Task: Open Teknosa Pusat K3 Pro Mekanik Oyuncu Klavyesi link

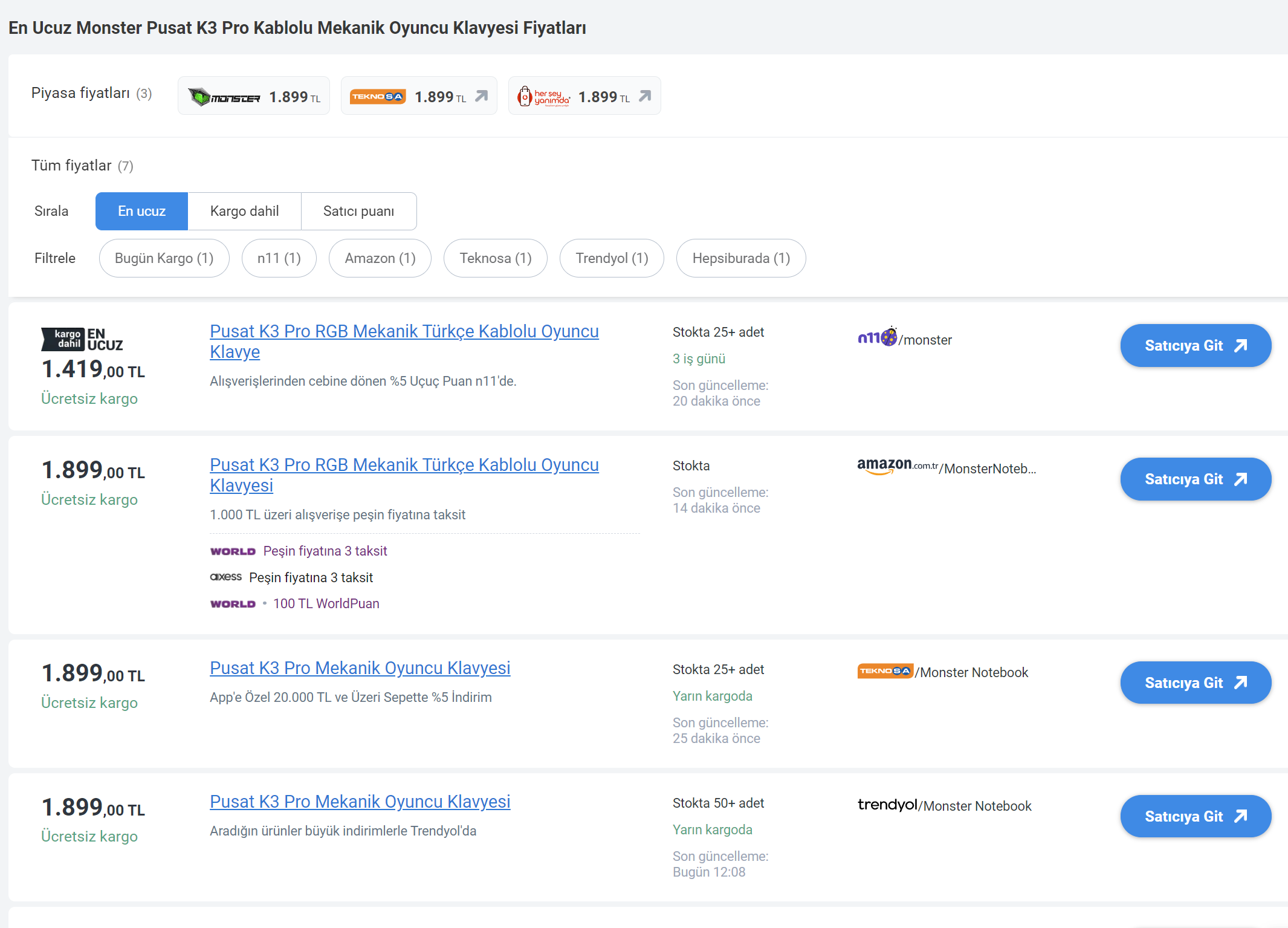Action: 360,668
